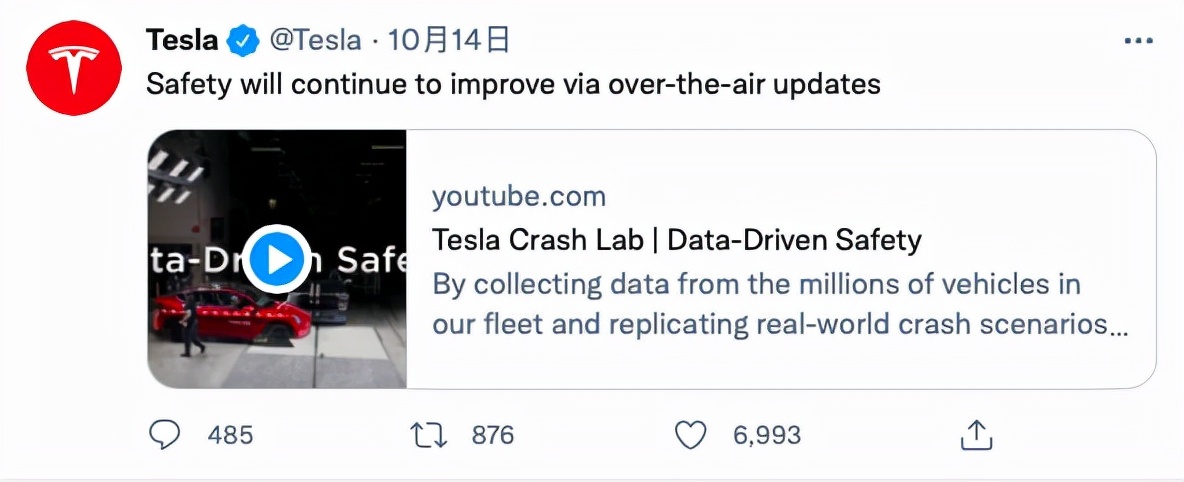Open the Tesla display name profile link
This screenshot has height=482, width=1184.
point(181,40)
